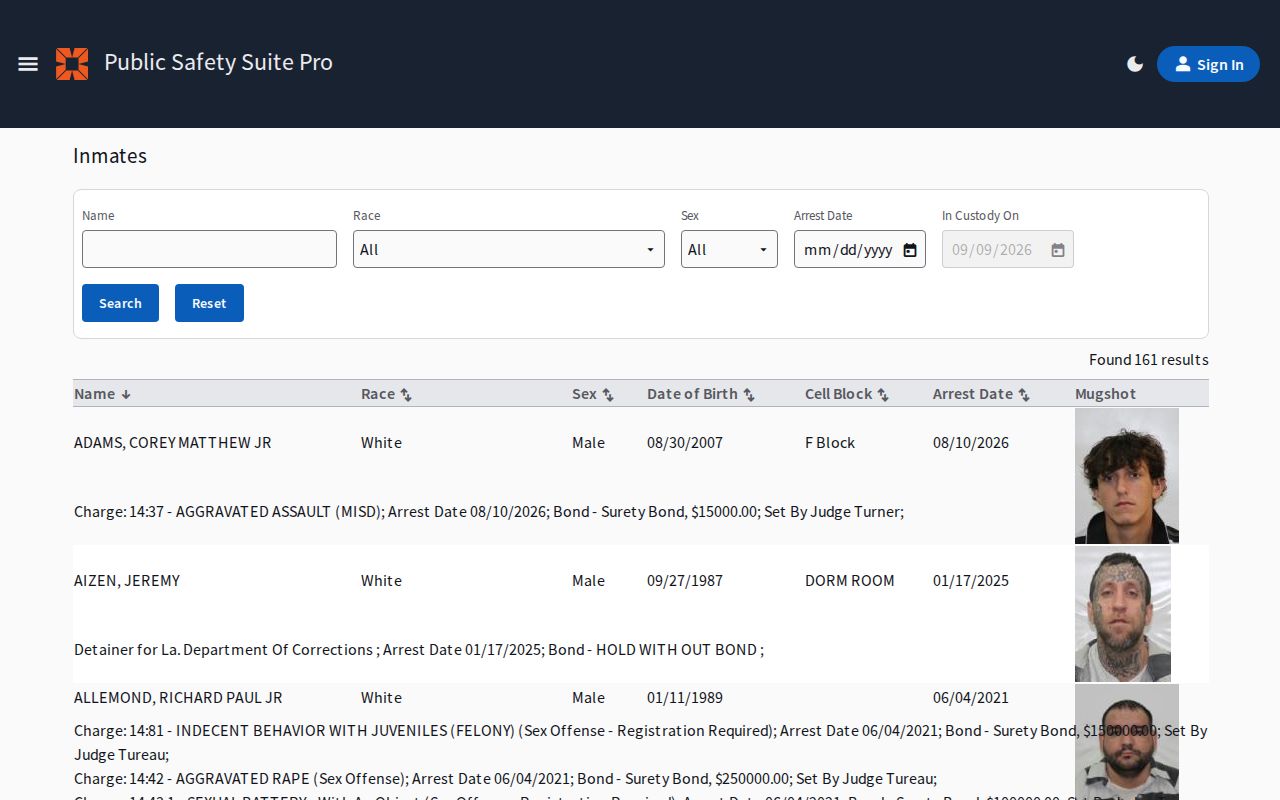This screenshot has width=1280, height=800.
Task: Open the Race dropdown
Action: click(x=509, y=249)
